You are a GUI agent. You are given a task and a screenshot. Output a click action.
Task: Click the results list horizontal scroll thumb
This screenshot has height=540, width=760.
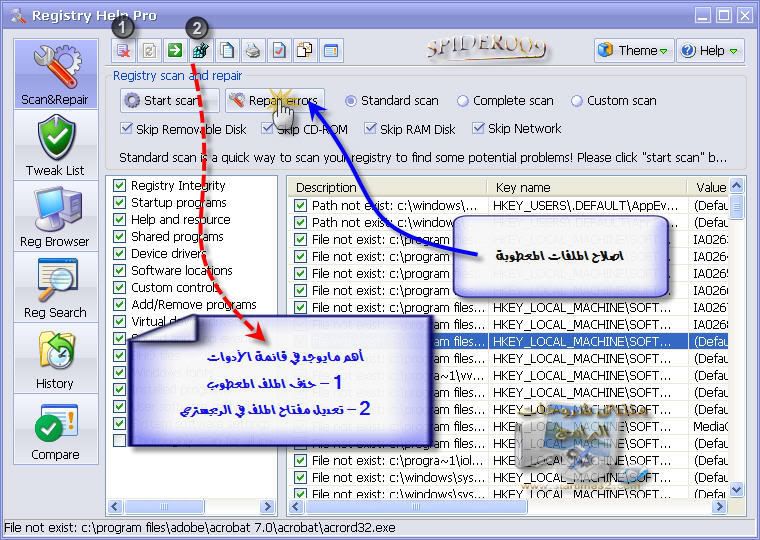tap(416, 507)
